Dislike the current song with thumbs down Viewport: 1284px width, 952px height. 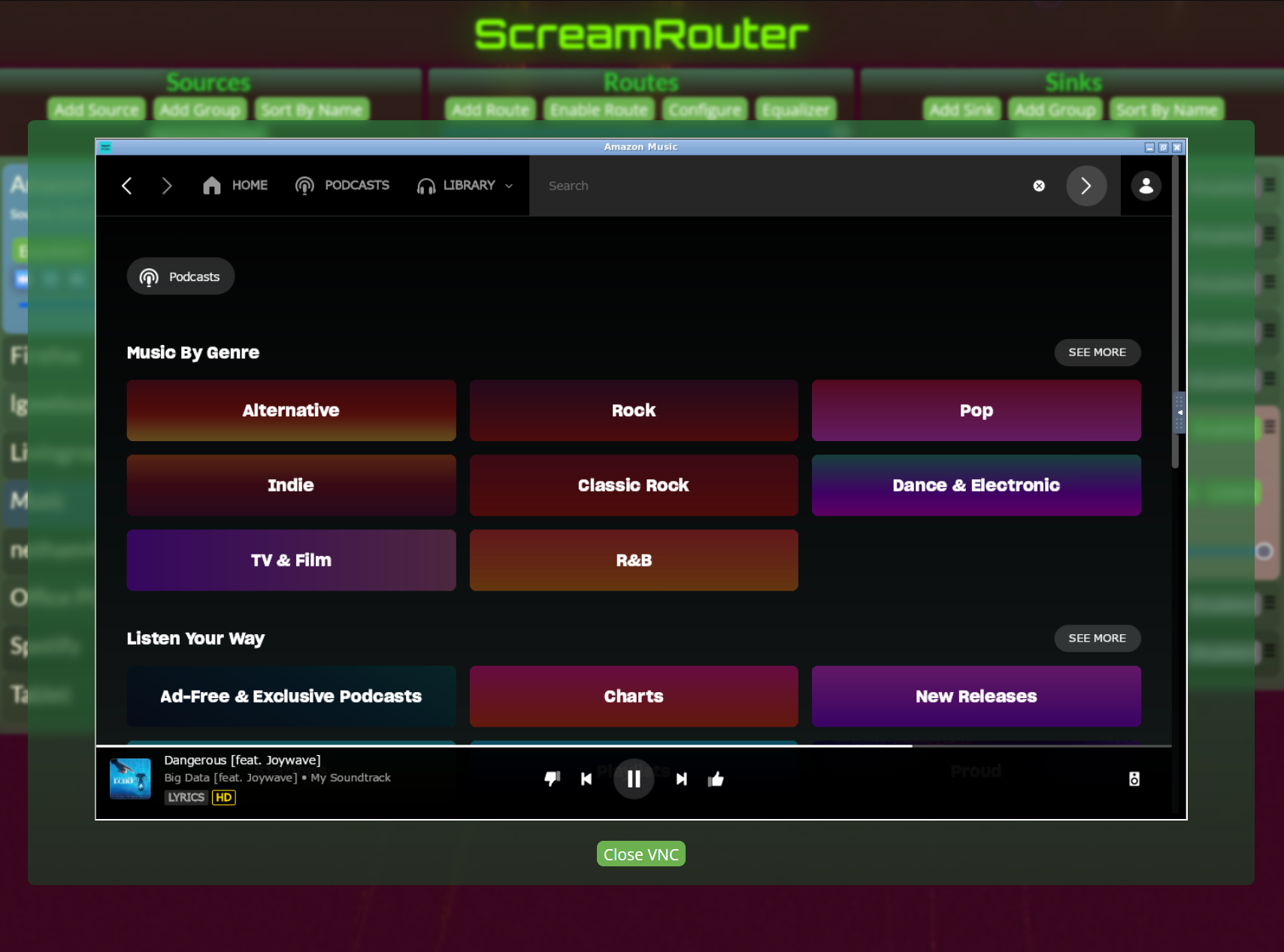(553, 779)
